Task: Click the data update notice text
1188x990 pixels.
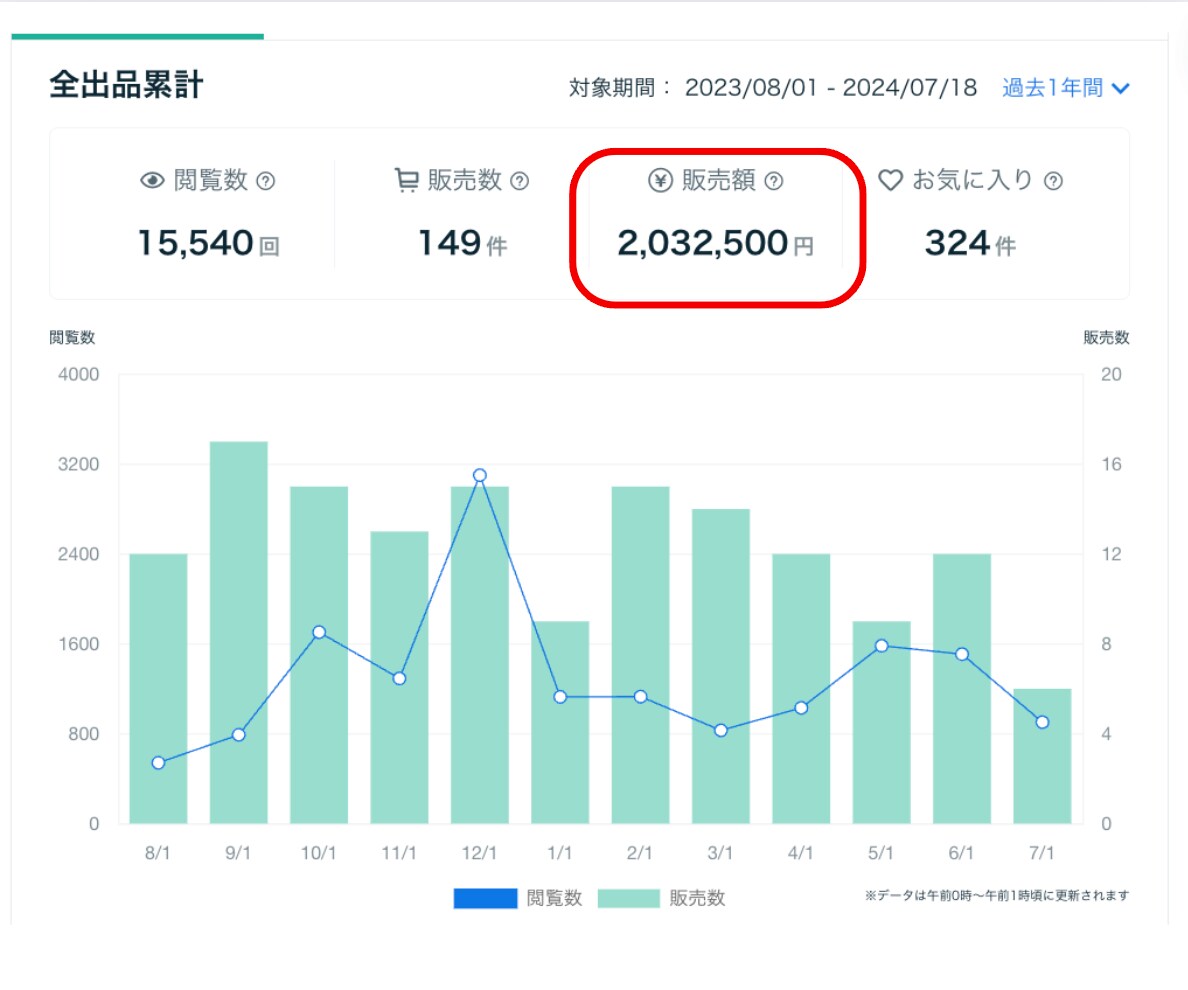Action: (x=997, y=895)
